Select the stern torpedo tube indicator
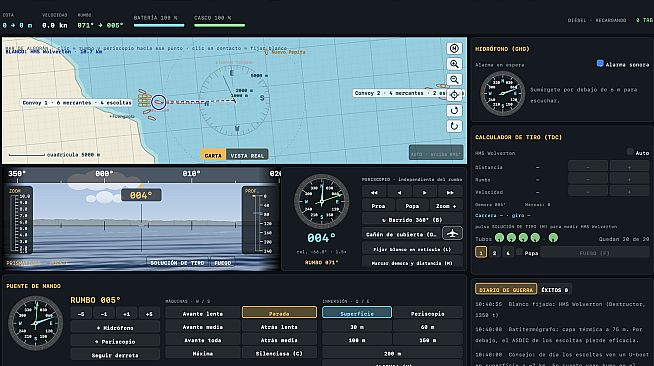 coord(553,238)
